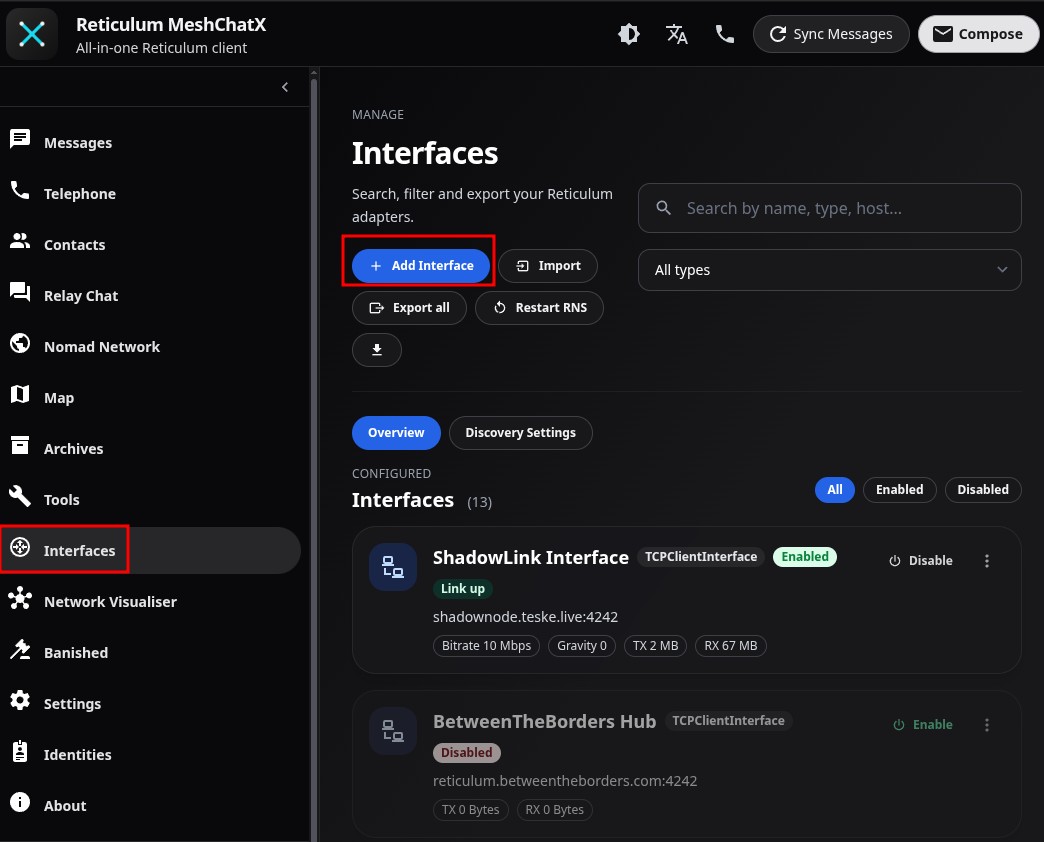This screenshot has width=1044, height=842.
Task: Click the sidebar vertical scrollbar
Action: tap(314, 459)
